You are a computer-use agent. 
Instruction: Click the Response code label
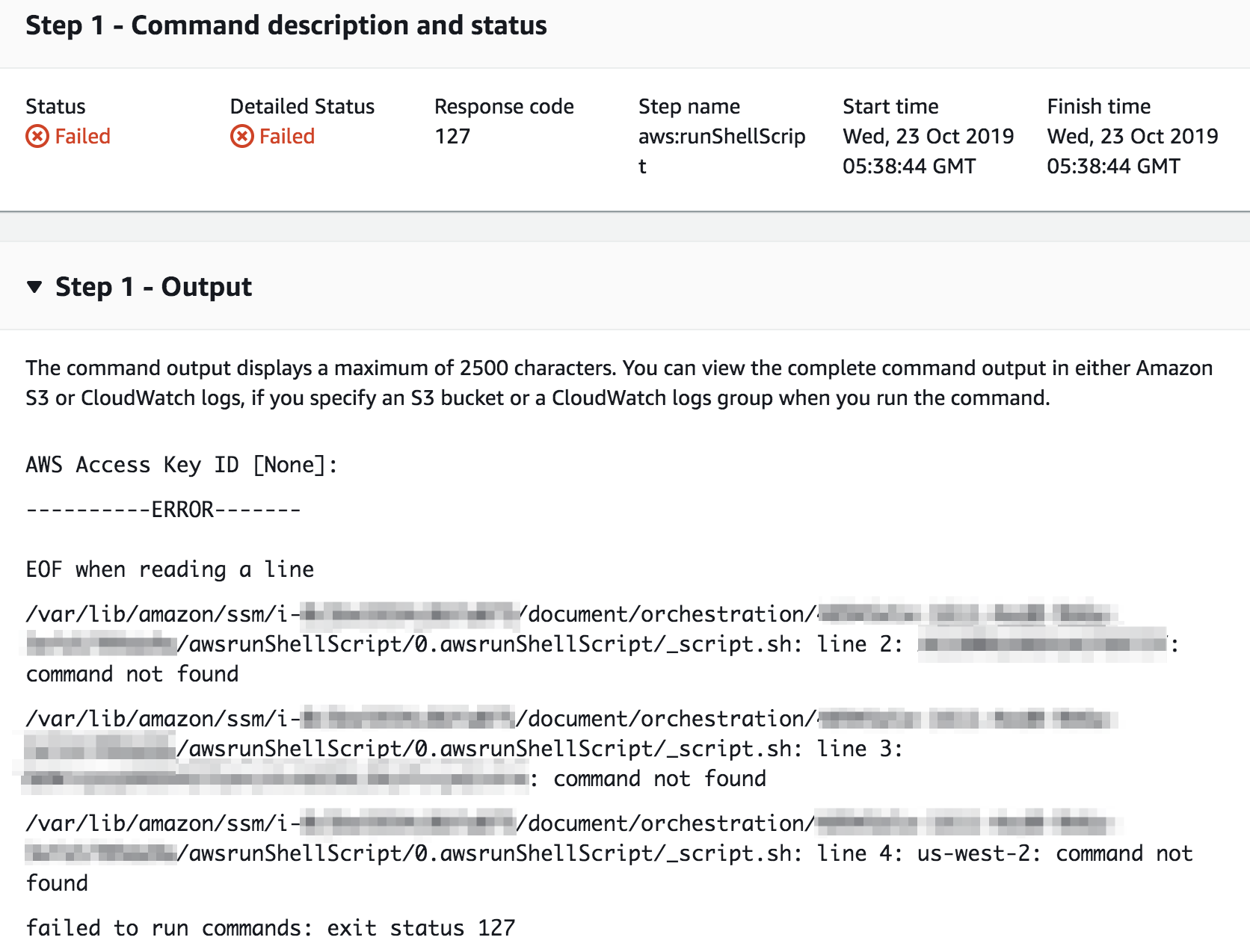point(504,106)
